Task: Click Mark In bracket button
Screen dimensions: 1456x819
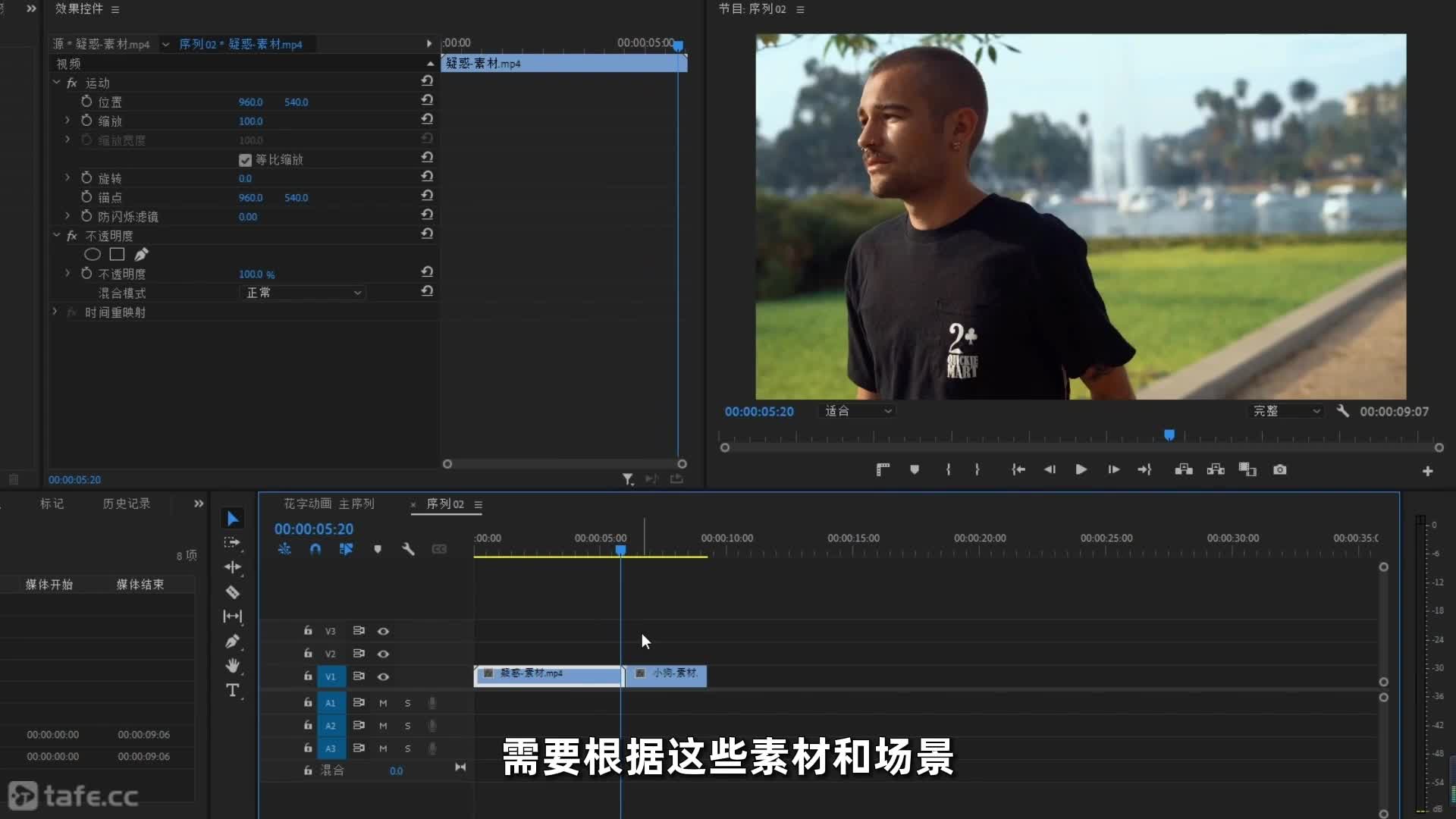Action: (x=949, y=470)
